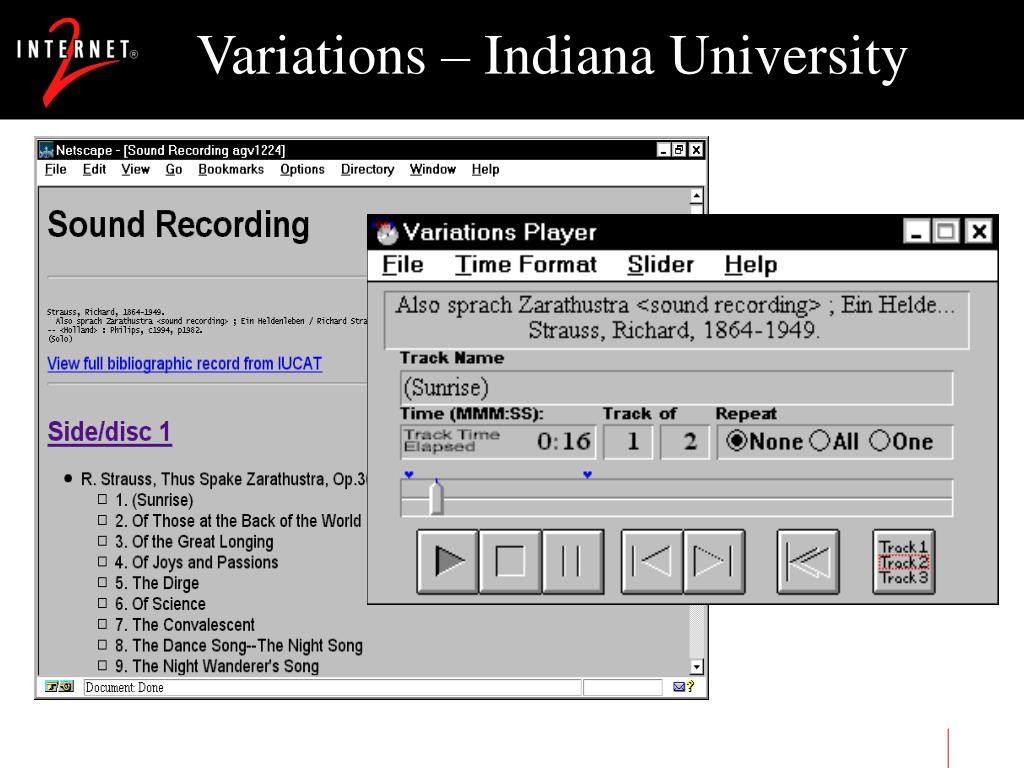Pause playback in Variations Player

572,562
